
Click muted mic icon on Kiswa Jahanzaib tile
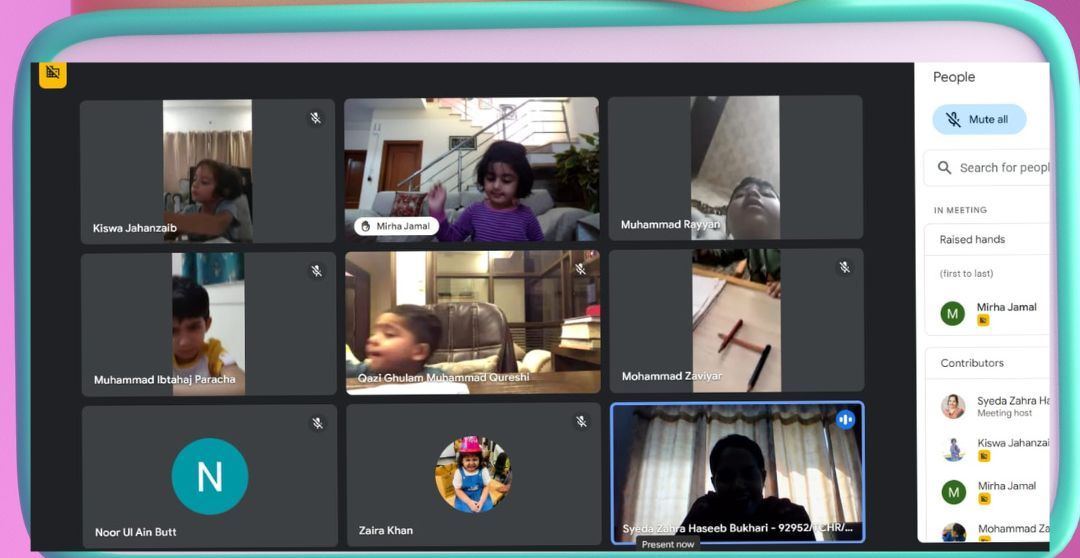click(x=315, y=118)
